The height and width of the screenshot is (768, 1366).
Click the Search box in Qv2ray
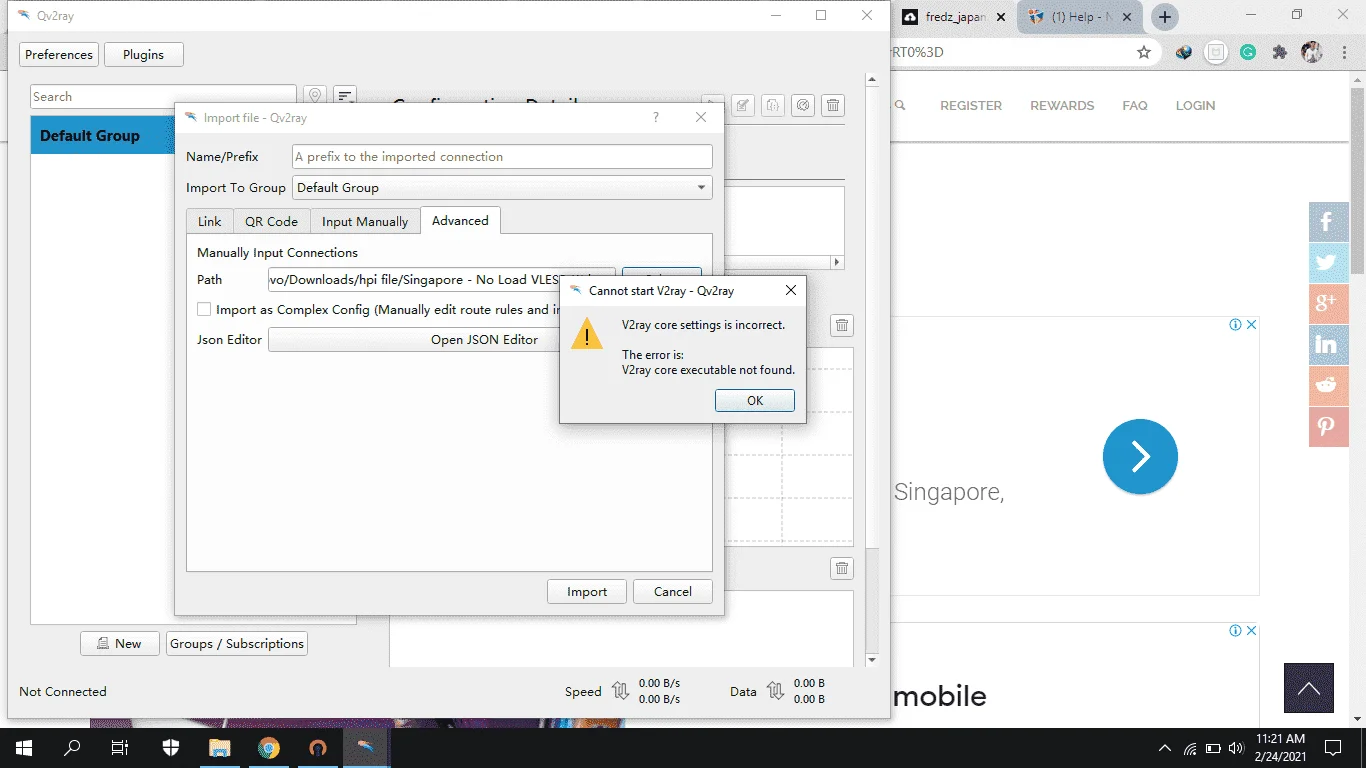click(x=163, y=96)
